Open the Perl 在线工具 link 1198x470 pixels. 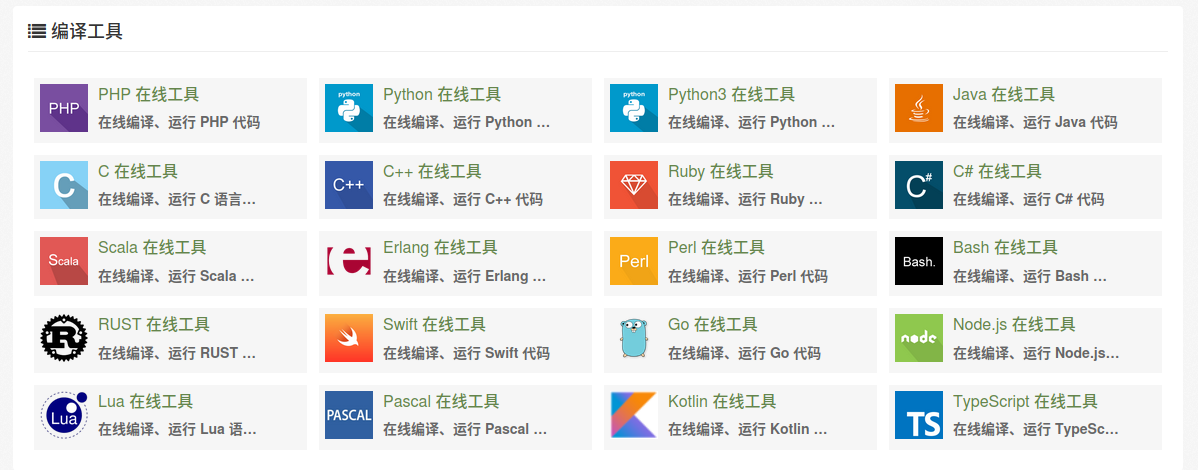tap(716, 248)
